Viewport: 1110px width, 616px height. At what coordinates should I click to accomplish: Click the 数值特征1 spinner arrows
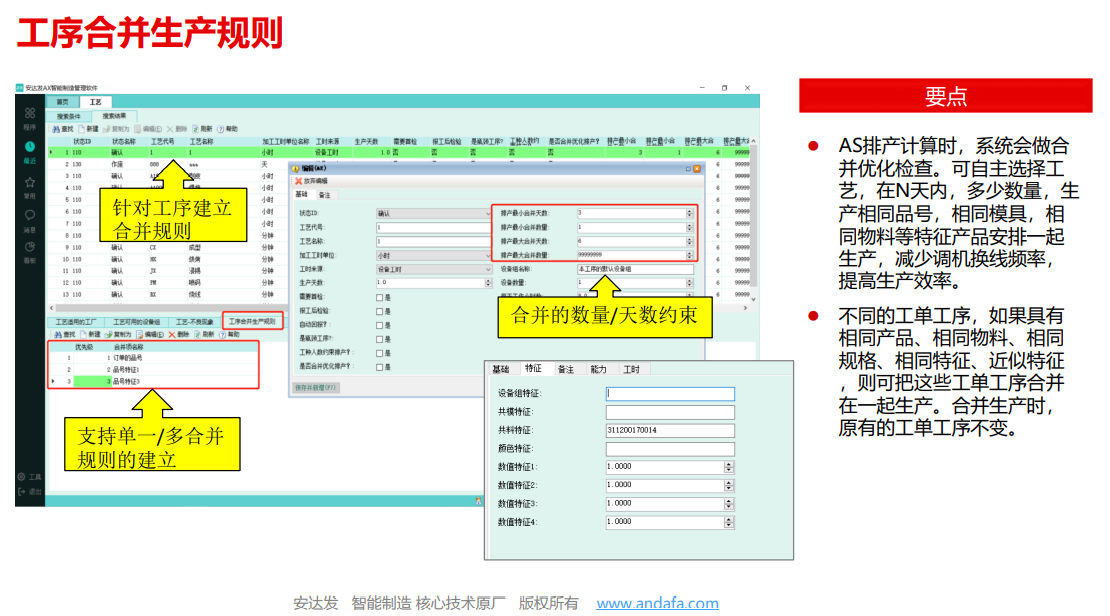[729, 467]
